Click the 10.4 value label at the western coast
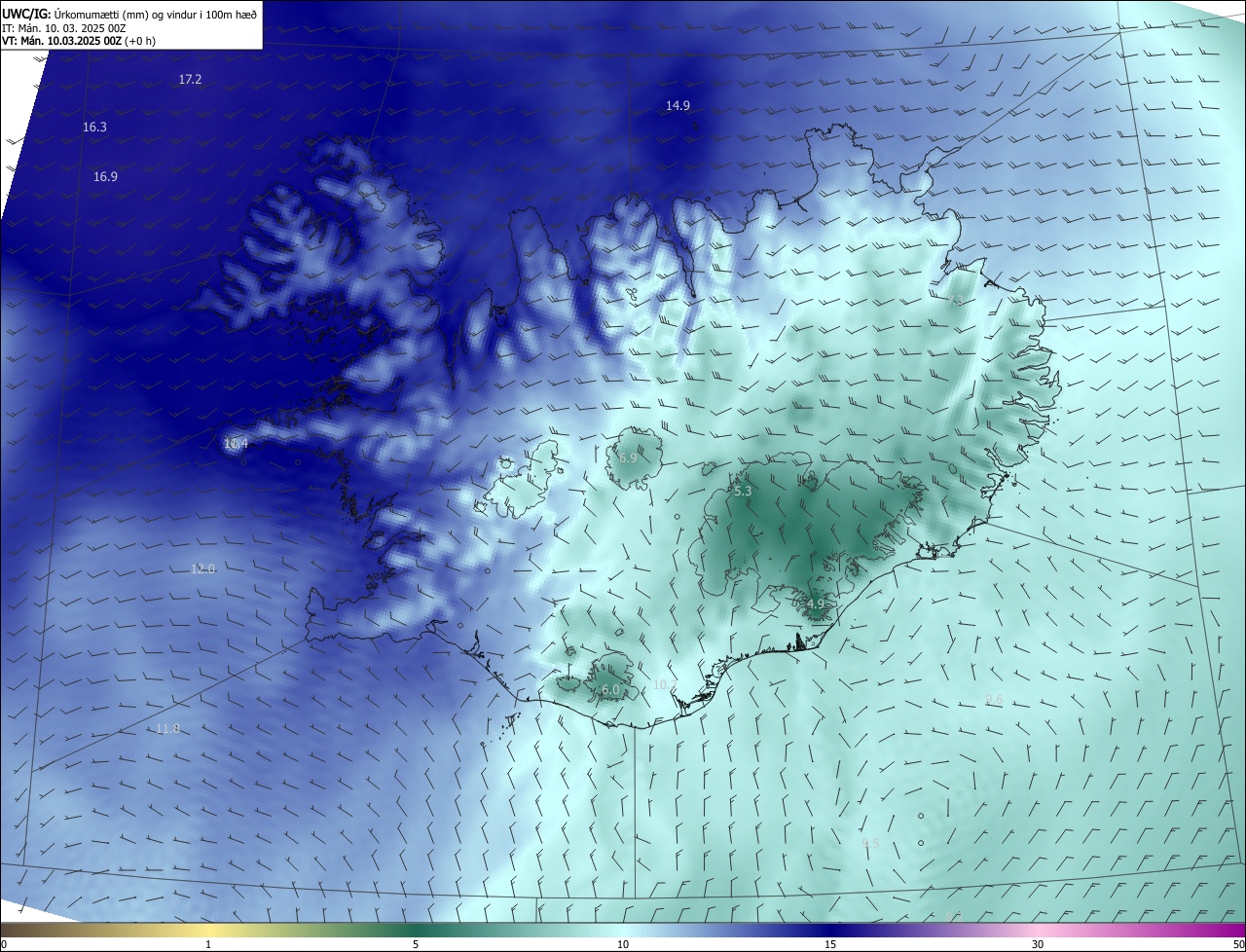This screenshot has width=1246, height=952. [x=236, y=444]
